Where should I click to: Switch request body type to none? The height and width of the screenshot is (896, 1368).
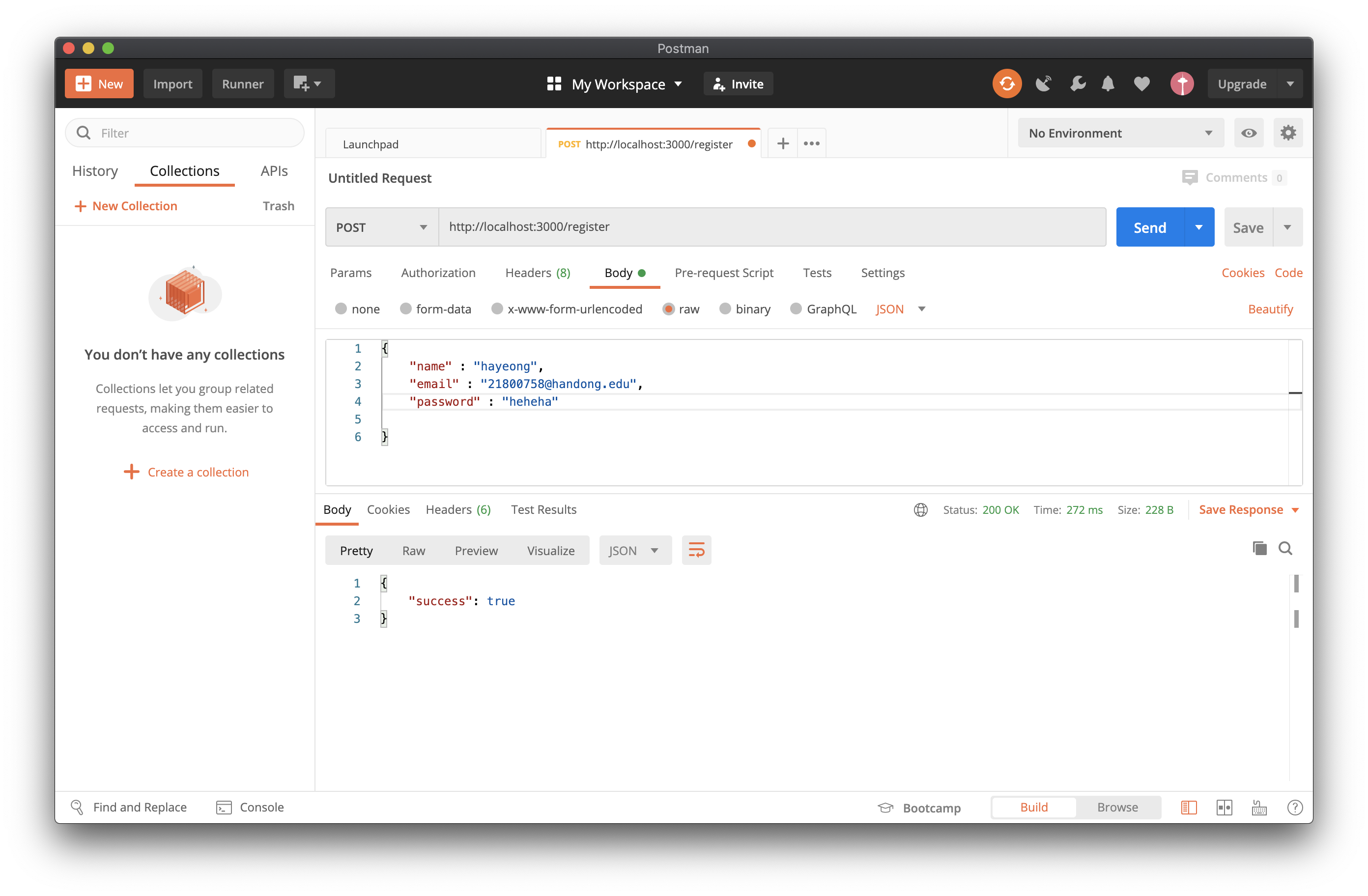pyautogui.click(x=342, y=308)
